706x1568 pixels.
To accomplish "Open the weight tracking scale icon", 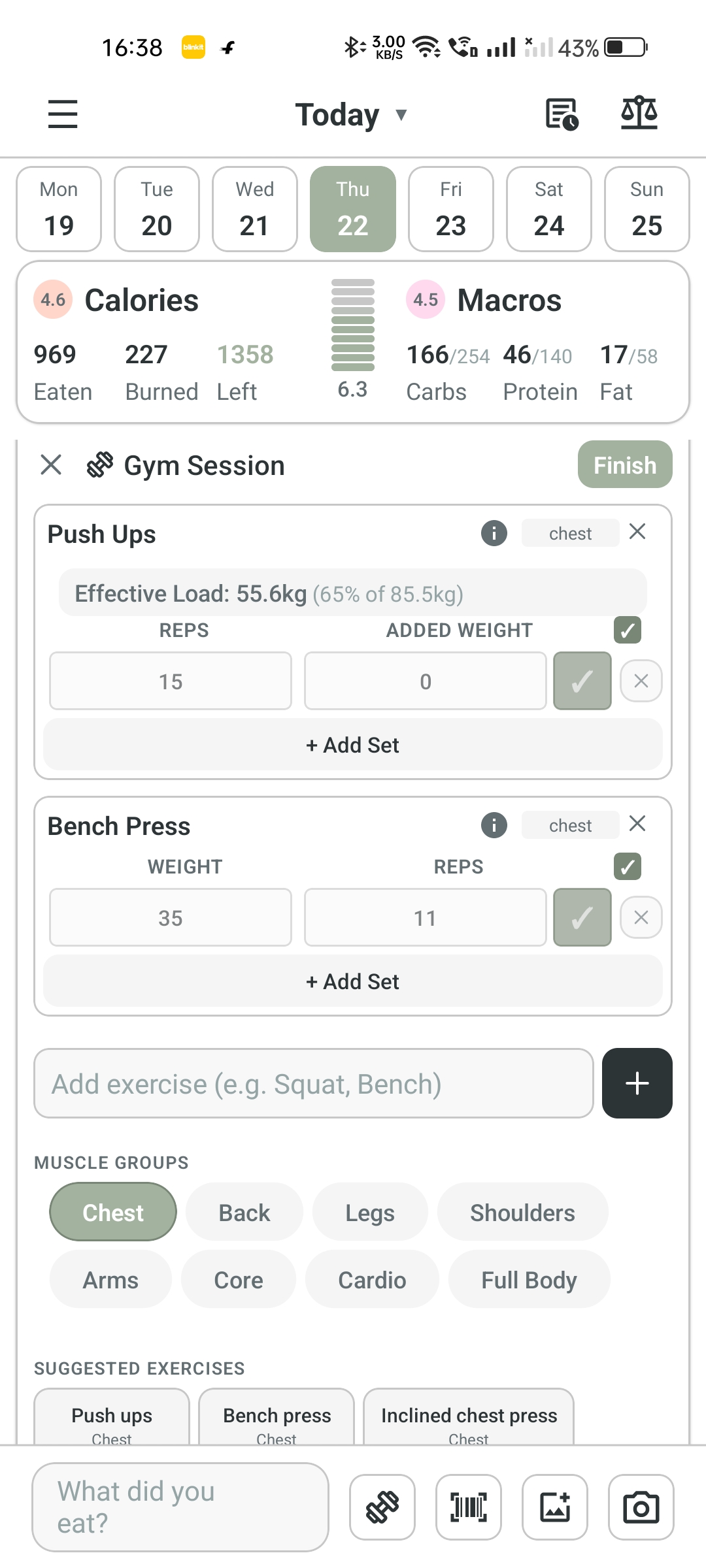I will tap(639, 113).
